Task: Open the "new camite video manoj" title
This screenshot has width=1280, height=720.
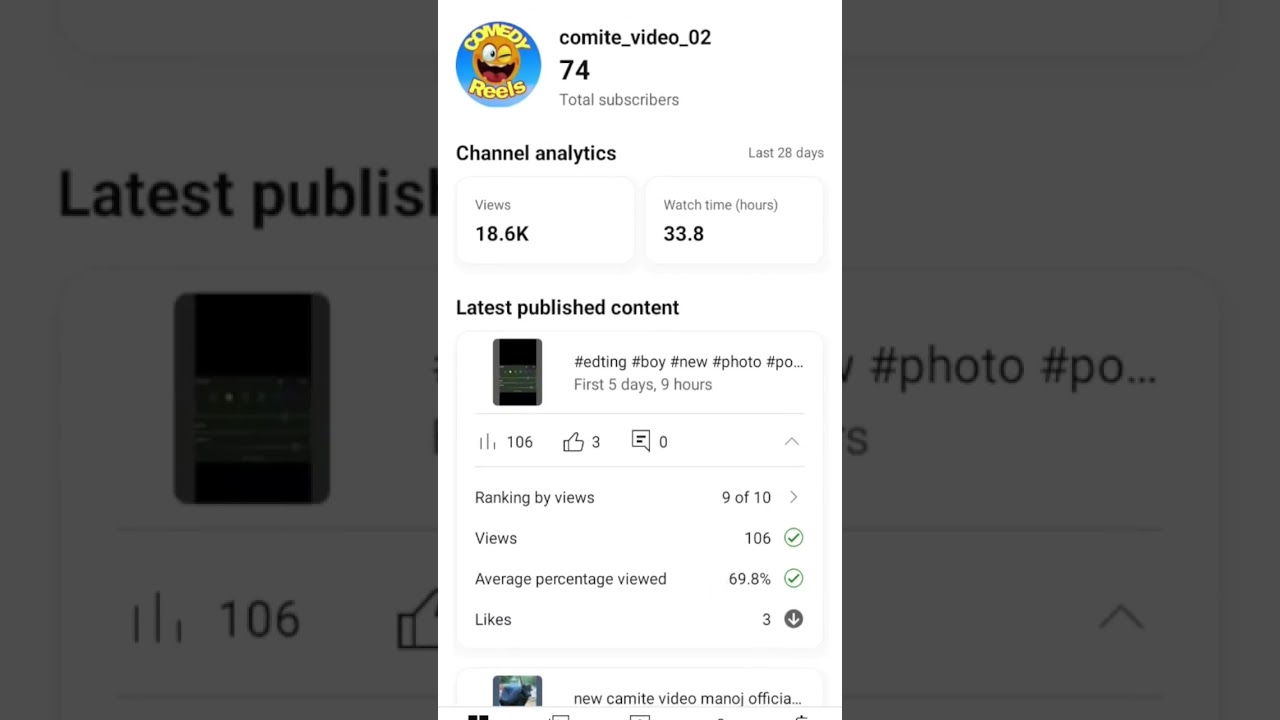Action: pos(687,698)
